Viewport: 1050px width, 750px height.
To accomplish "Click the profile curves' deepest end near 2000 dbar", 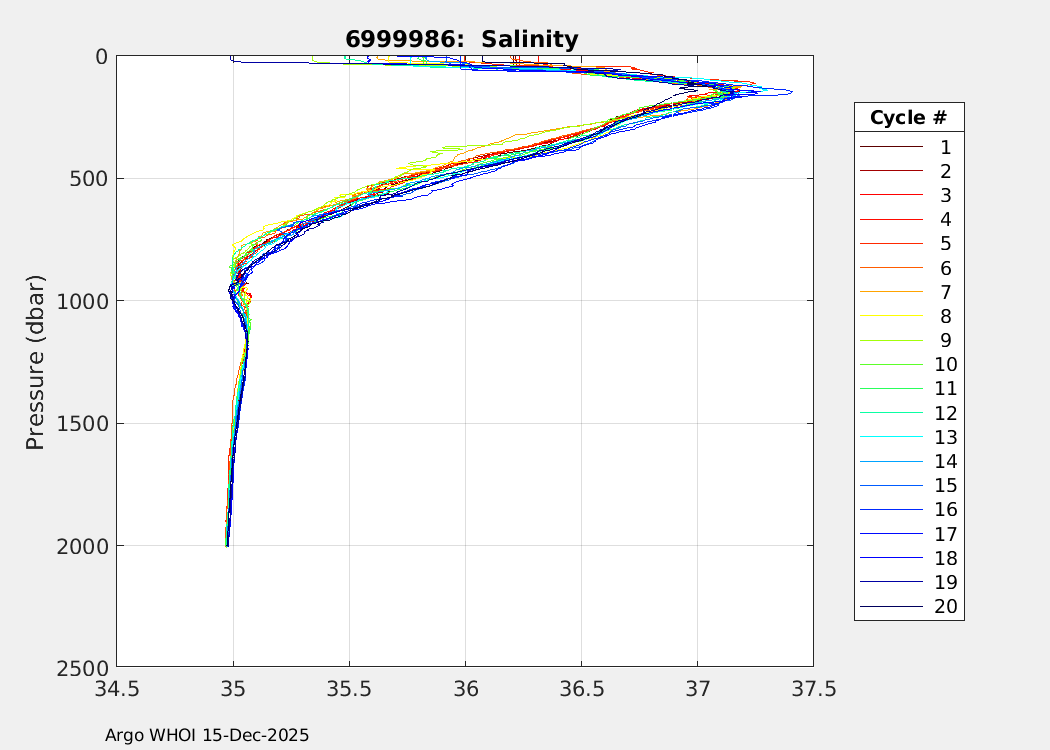I will point(227,544).
